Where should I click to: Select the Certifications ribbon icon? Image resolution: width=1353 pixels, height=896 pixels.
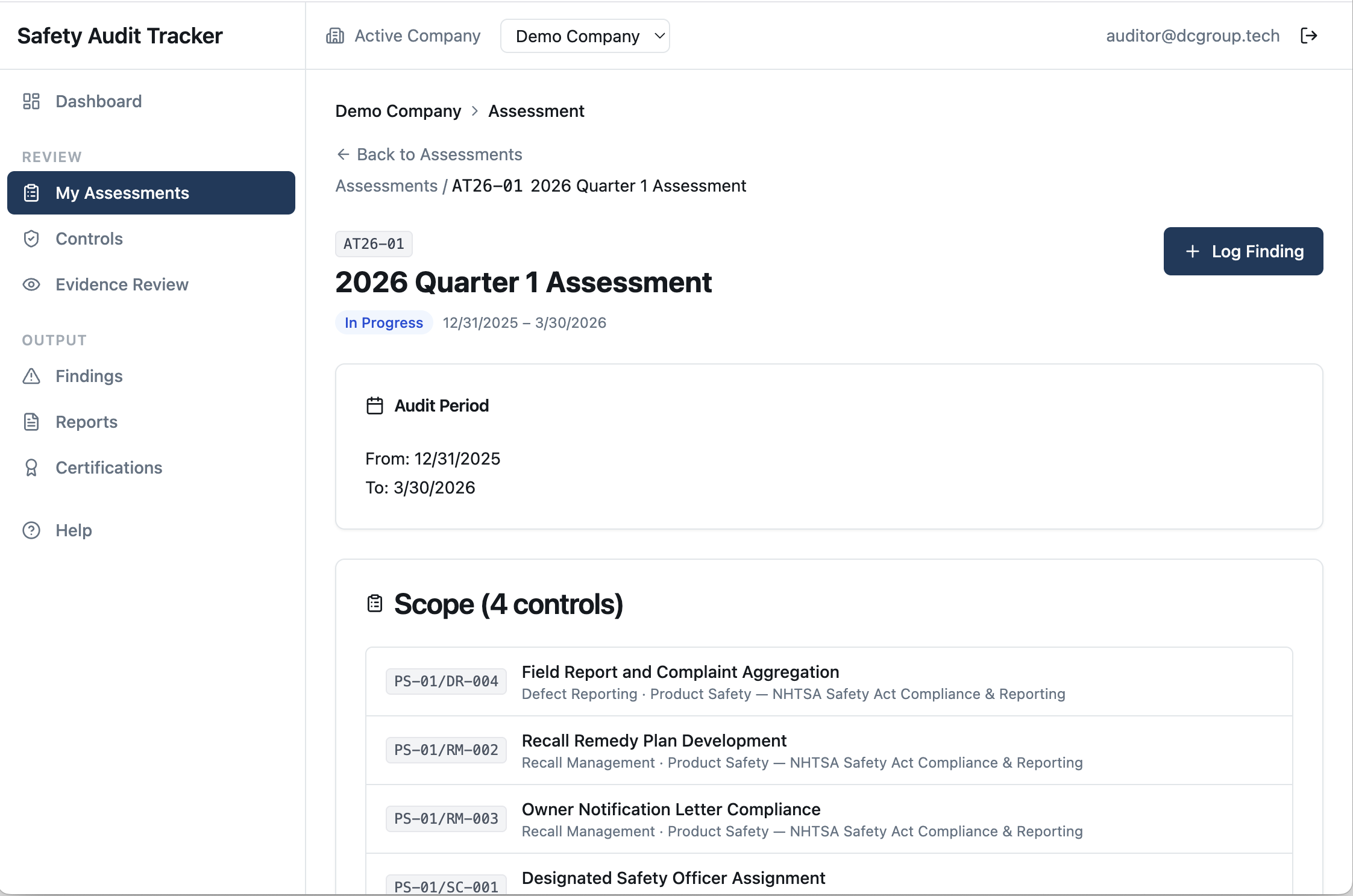pos(32,468)
